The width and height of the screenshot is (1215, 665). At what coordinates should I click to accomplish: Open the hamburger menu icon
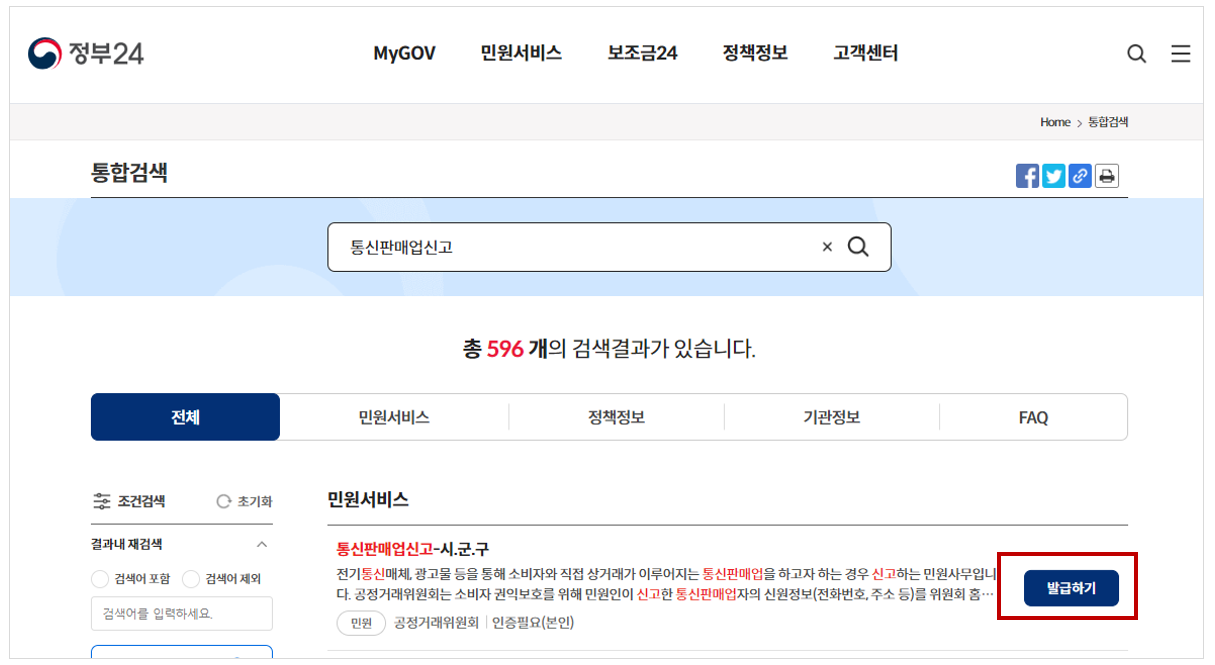click(x=1180, y=54)
